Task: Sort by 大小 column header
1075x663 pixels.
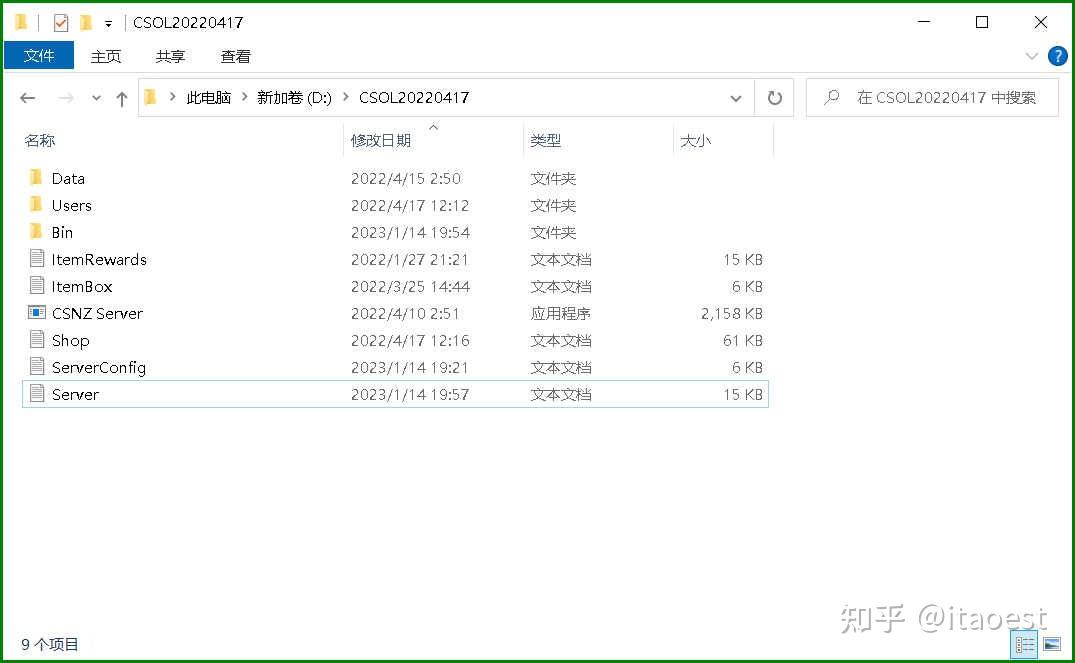Action: click(695, 141)
